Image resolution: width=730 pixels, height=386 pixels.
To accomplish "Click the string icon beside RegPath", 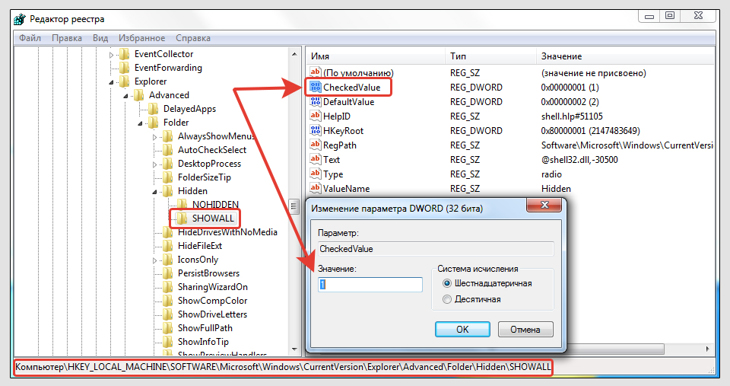I will (x=316, y=145).
